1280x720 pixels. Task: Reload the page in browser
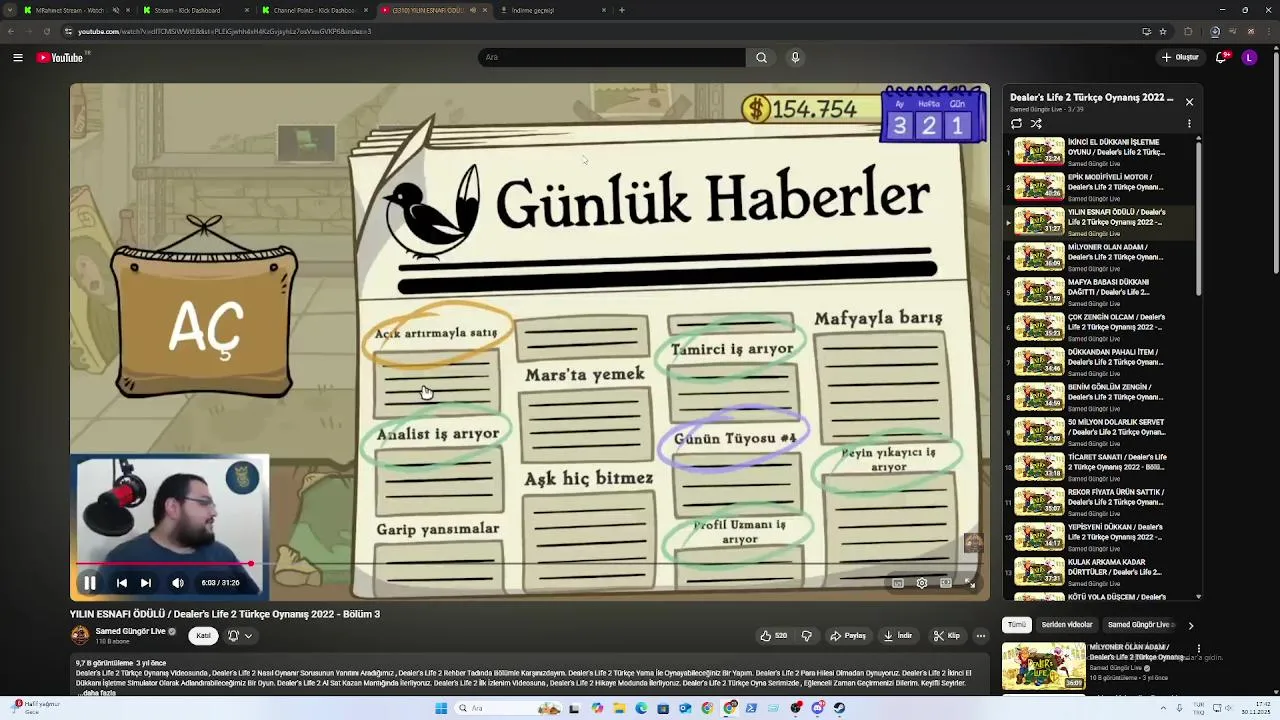pyautogui.click(x=46, y=31)
